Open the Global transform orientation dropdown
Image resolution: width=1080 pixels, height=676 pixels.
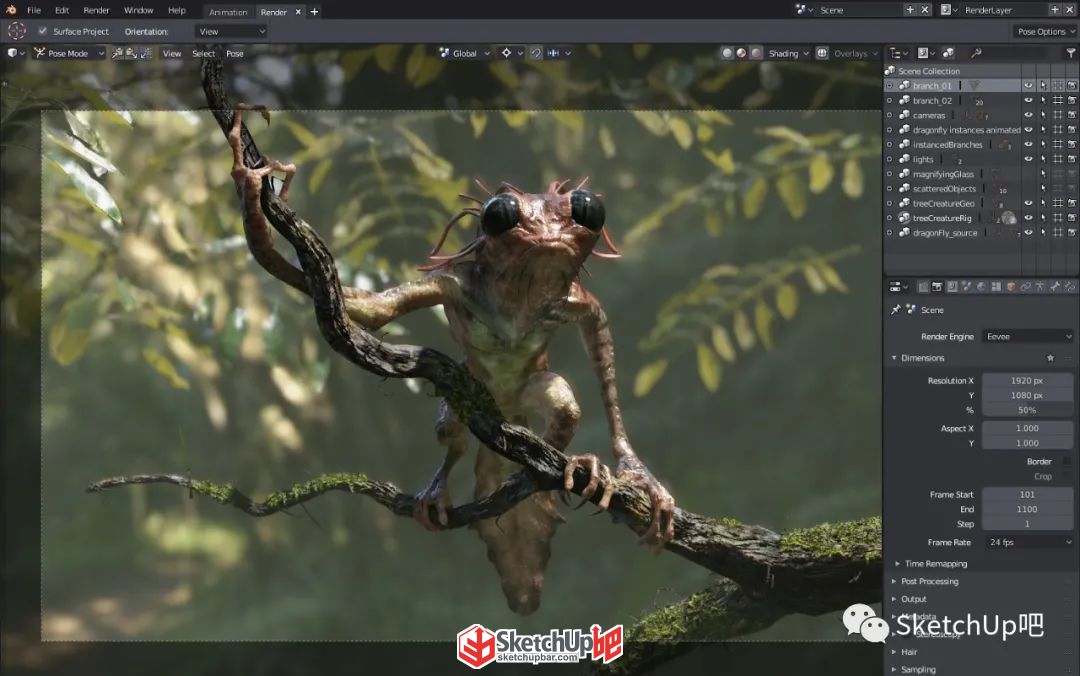click(464, 53)
